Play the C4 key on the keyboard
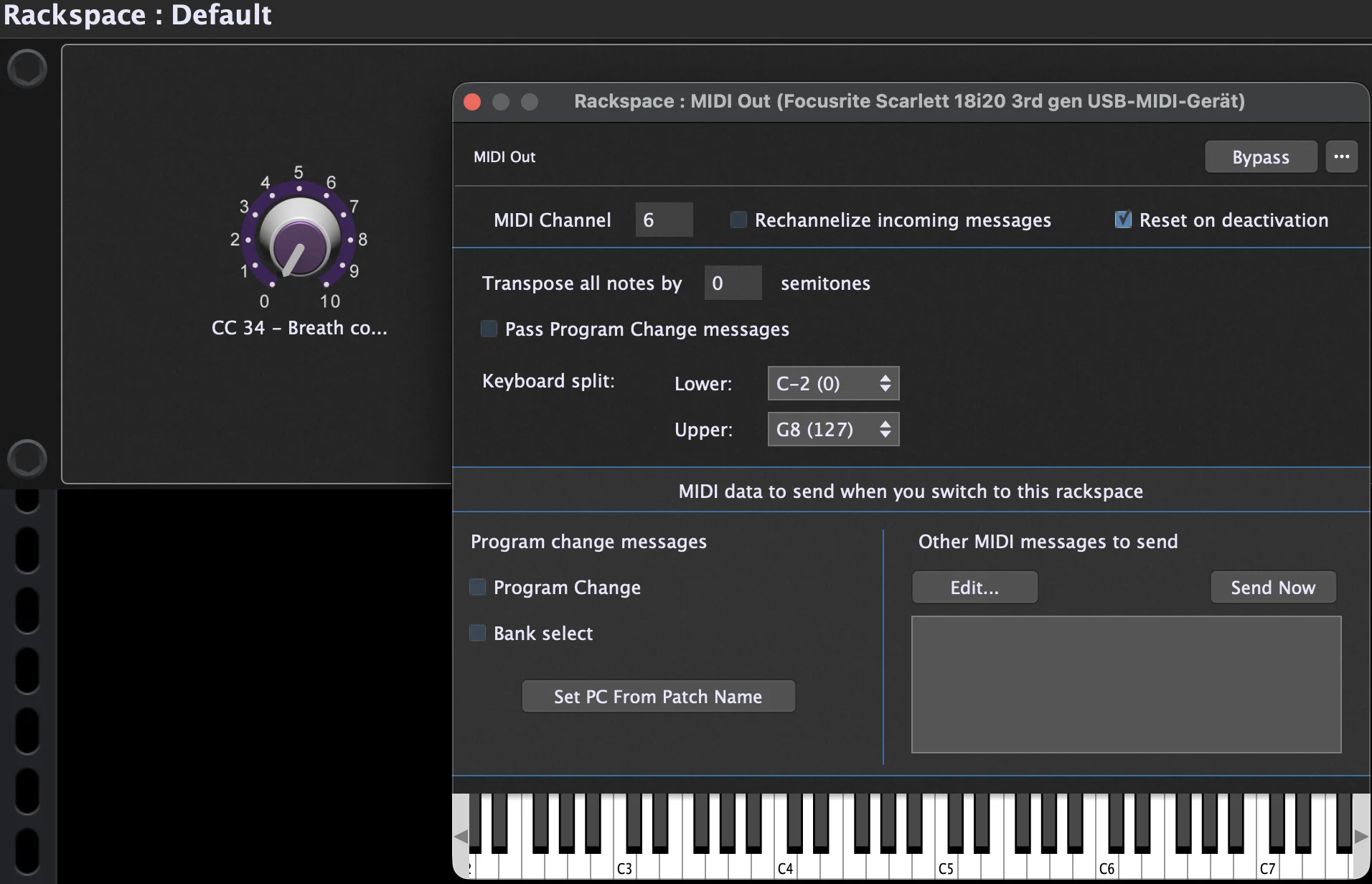1372x884 pixels. coord(785,867)
